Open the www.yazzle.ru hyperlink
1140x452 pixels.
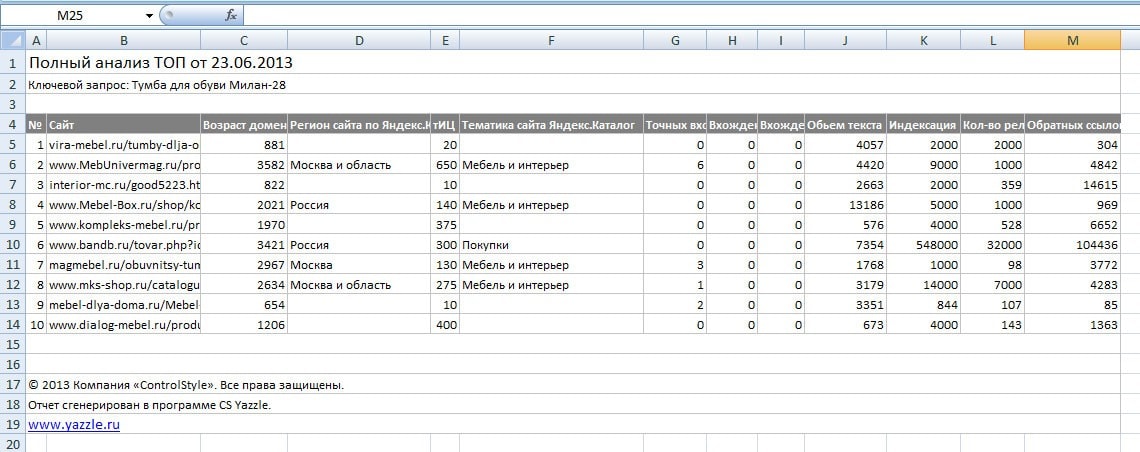[x=73, y=424]
